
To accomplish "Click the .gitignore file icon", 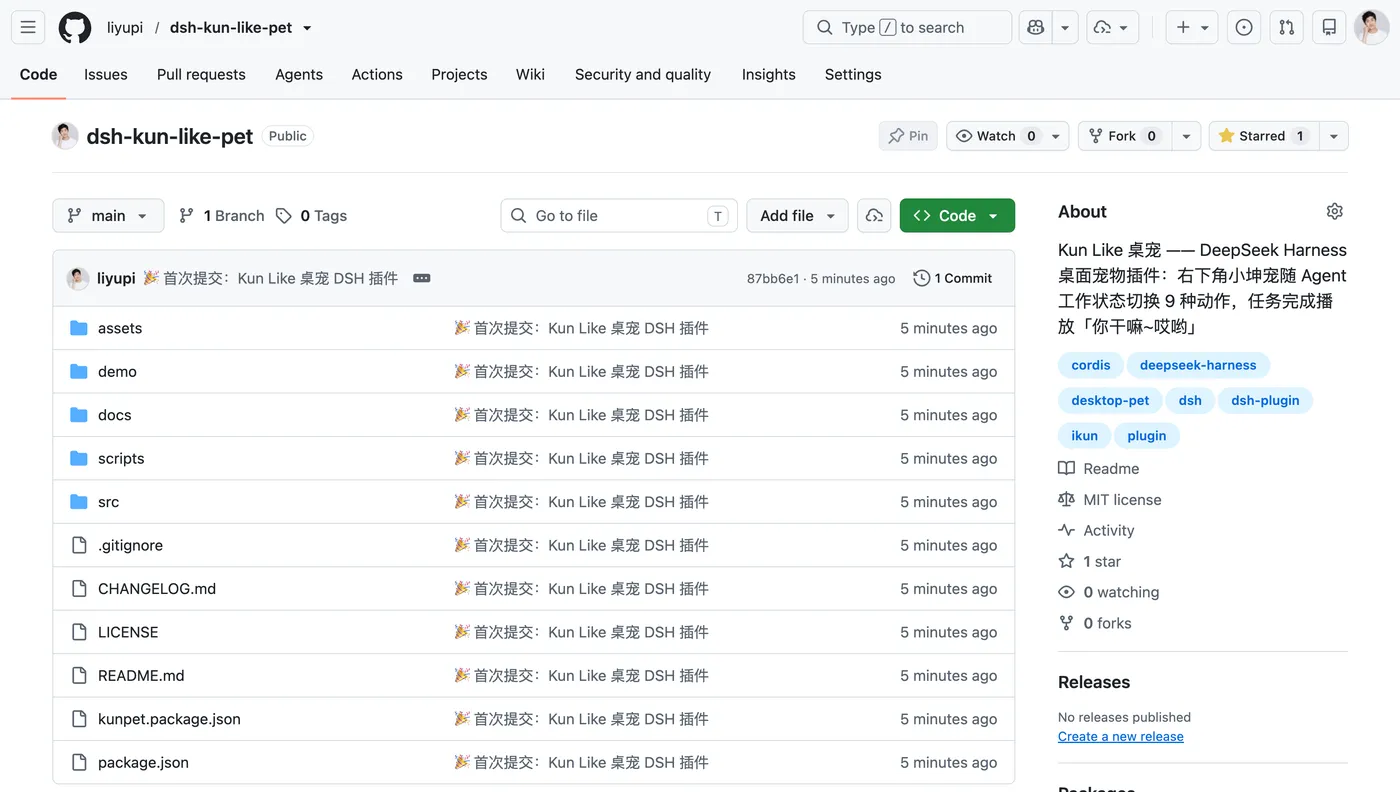I will 79,545.
